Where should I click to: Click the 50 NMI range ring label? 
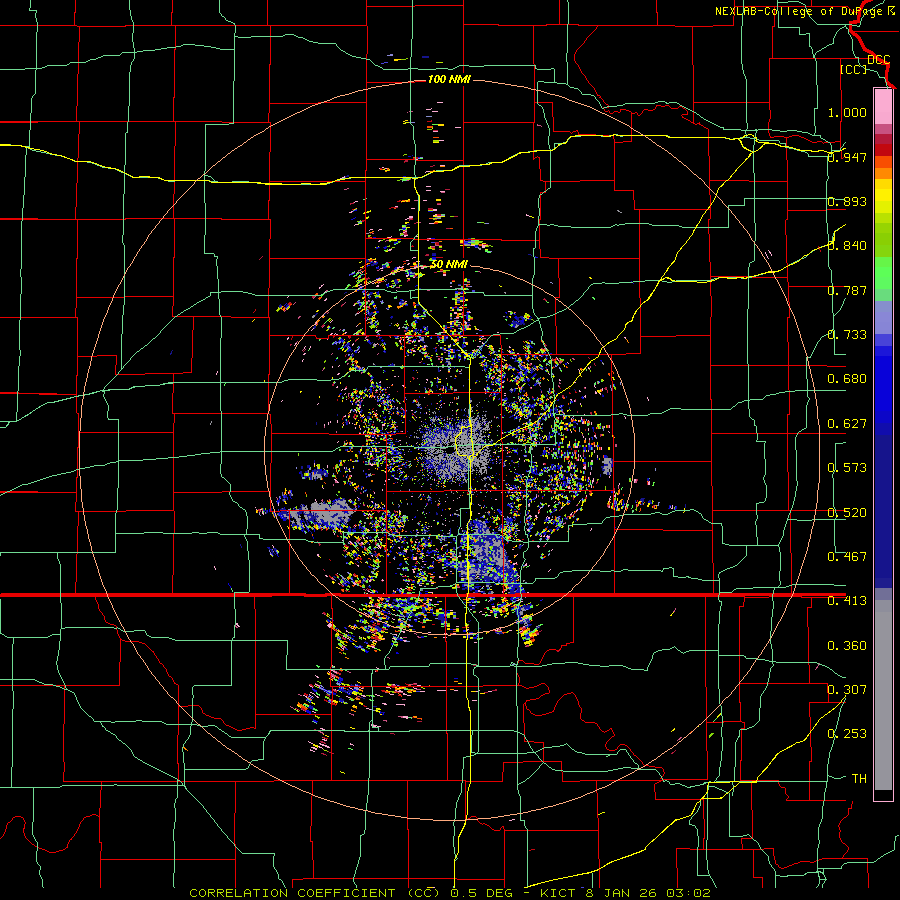(x=449, y=265)
